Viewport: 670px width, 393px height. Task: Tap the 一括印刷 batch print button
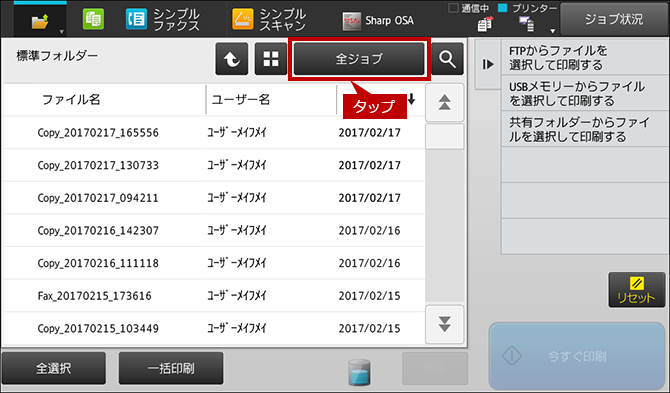coord(171,368)
